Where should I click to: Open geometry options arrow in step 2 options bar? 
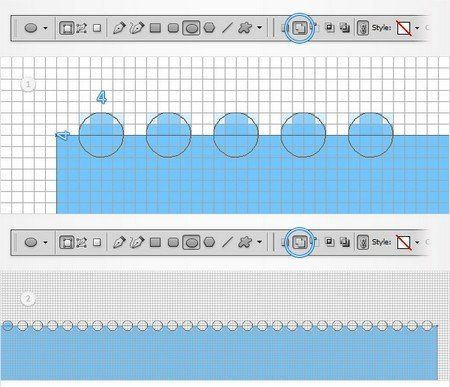259,242
